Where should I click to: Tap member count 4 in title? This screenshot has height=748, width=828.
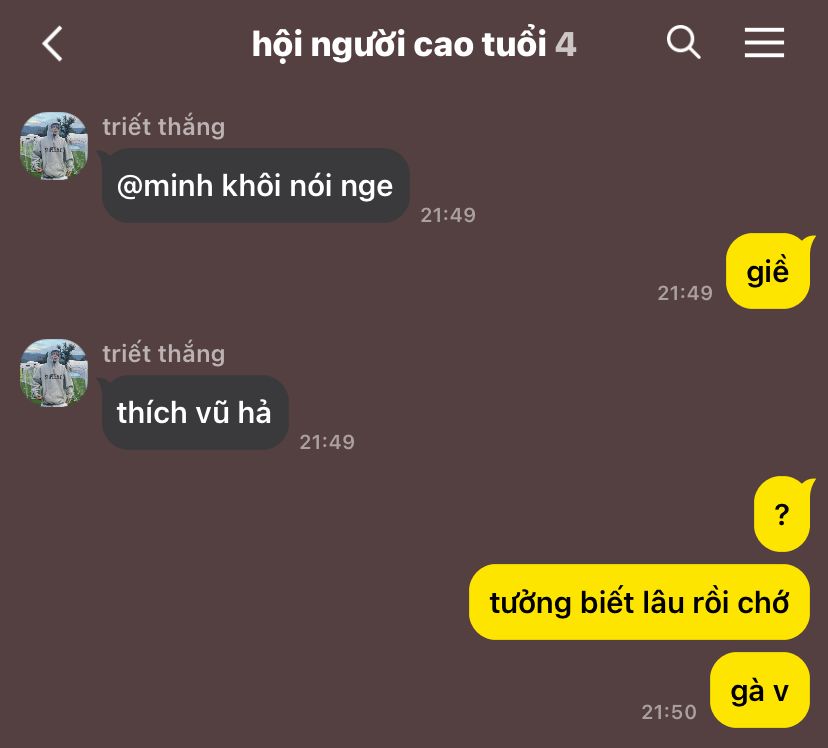pos(565,44)
